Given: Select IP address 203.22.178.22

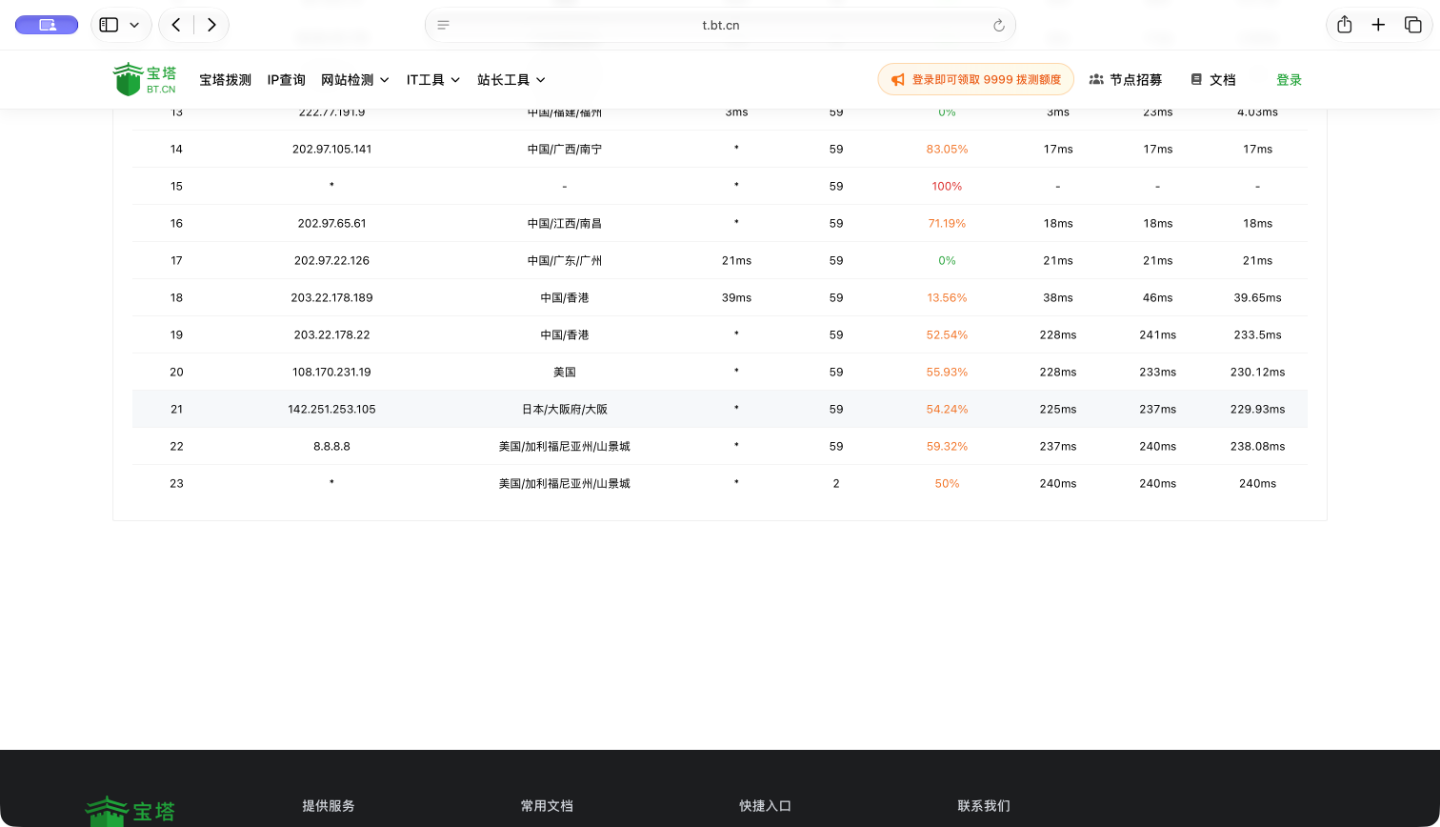Looking at the screenshot, I should tap(332, 334).
